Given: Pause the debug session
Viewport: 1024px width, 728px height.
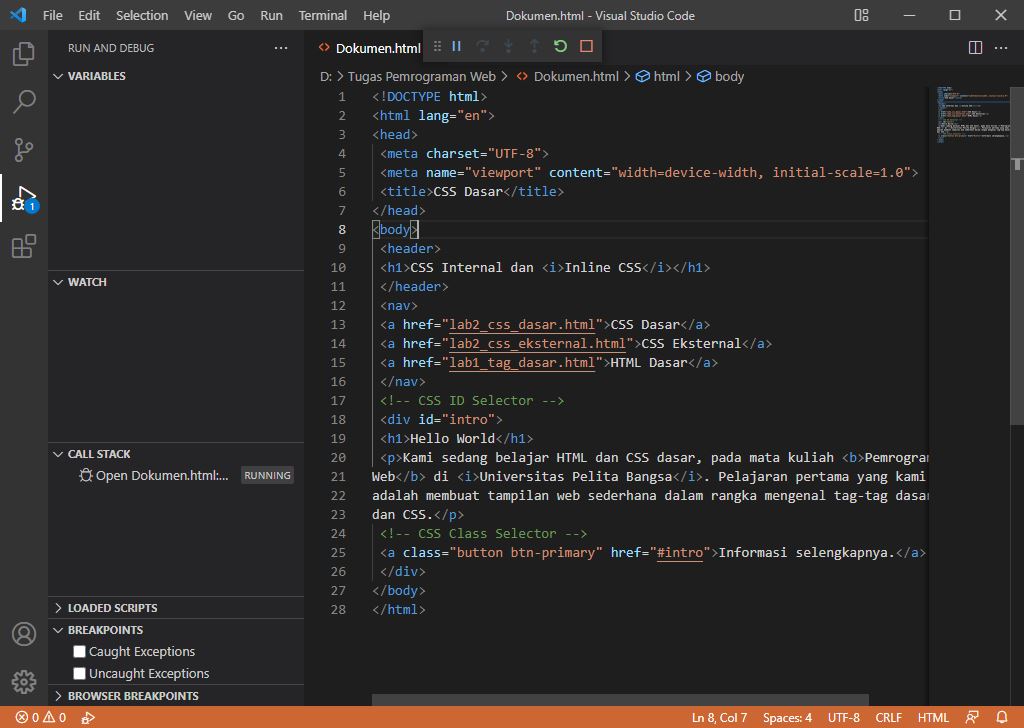Looking at the screenshot, I should (x=456, y=46).
